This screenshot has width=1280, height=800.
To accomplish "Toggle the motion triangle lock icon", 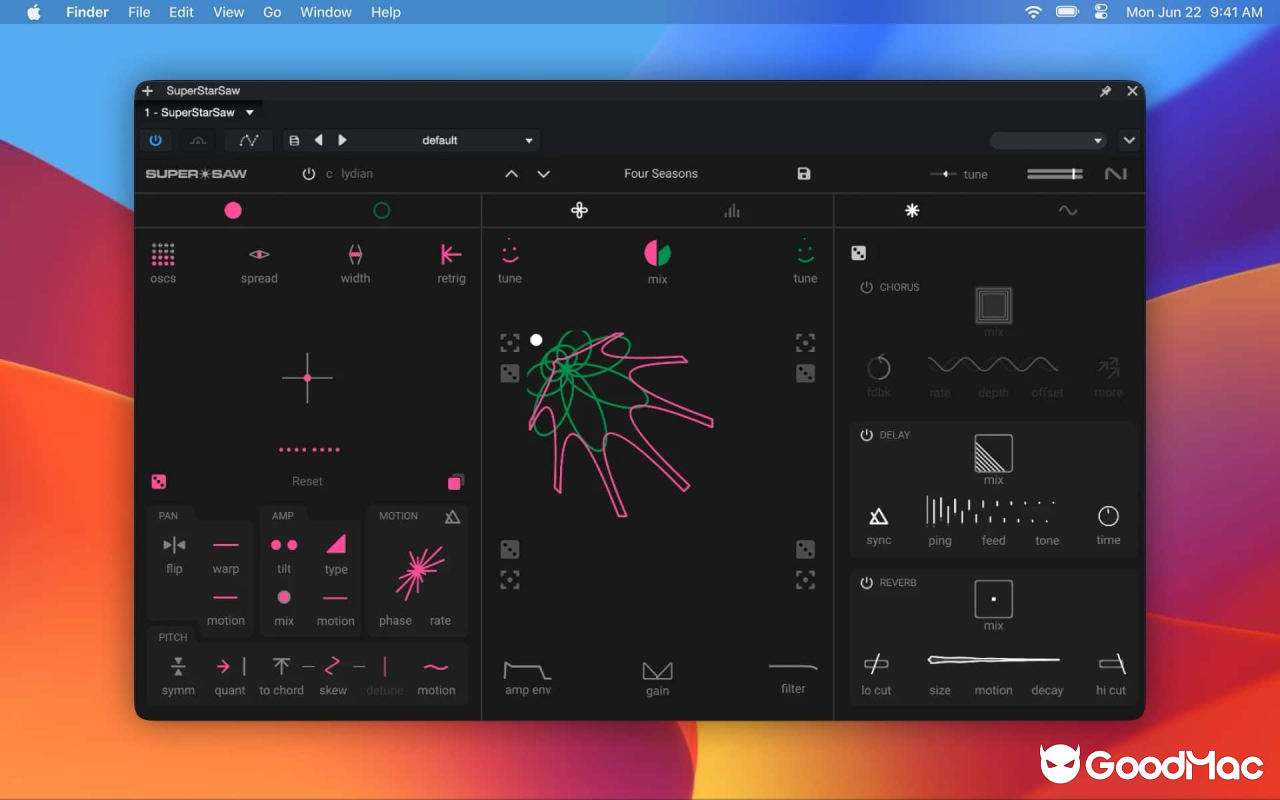I will coord(453,516).
